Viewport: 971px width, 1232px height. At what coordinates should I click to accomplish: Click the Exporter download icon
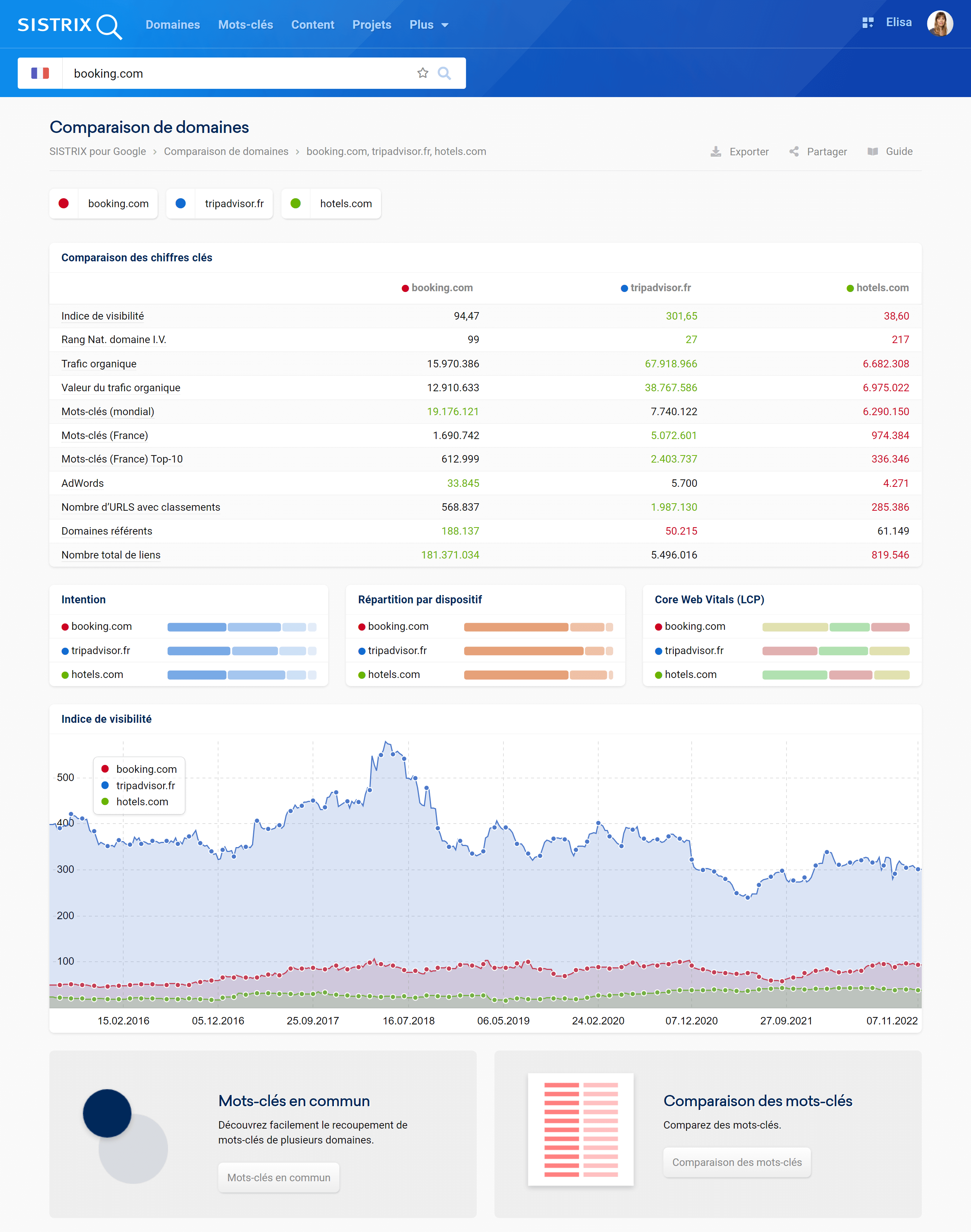click(716, 152)
